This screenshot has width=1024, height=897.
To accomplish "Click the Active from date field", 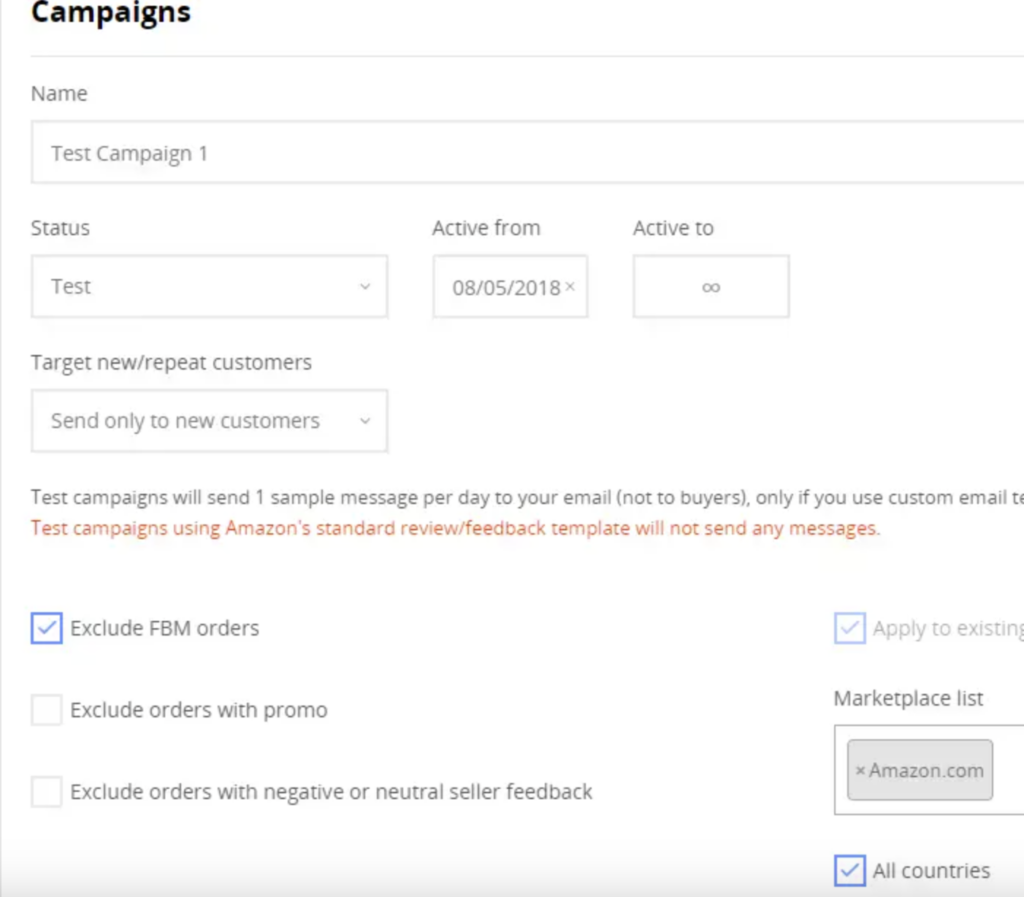I will click(x=510, y=287).
